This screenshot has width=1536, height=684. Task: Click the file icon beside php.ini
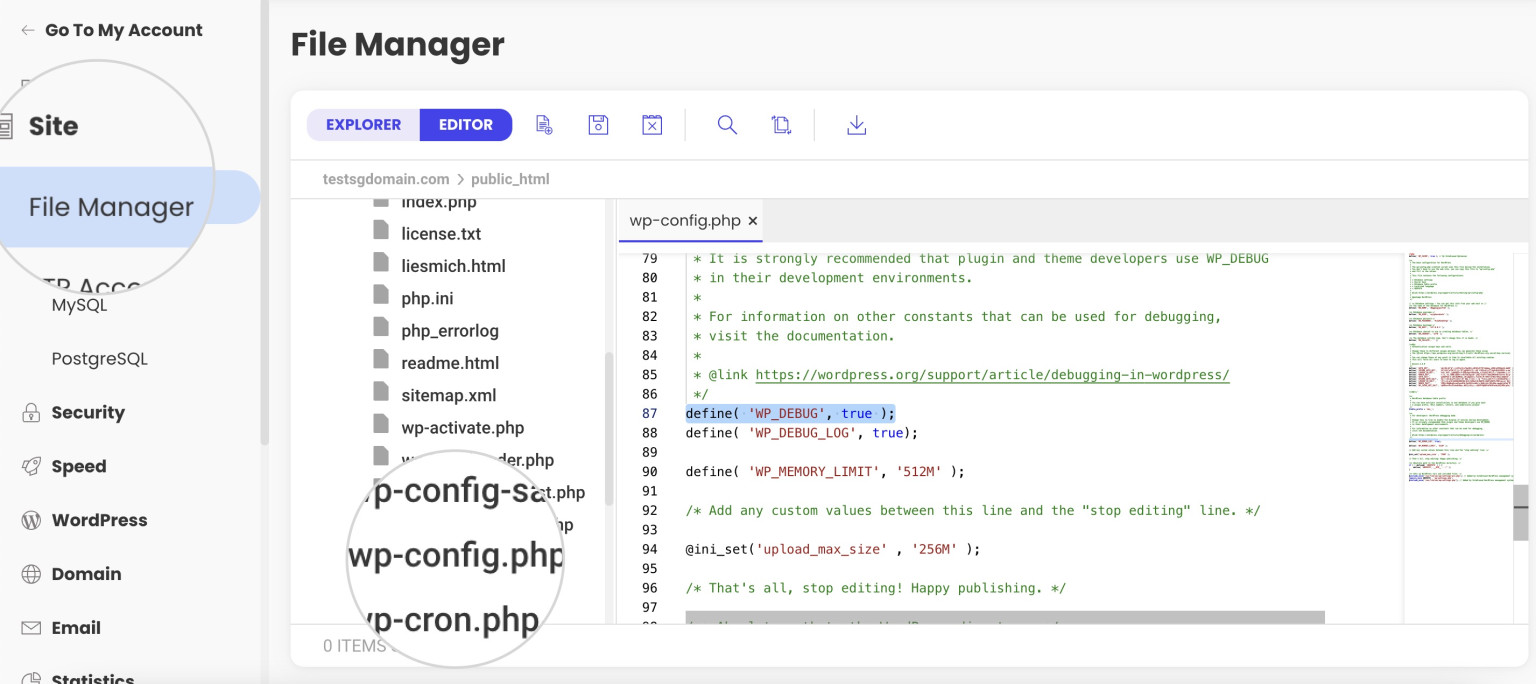[380, 296]
